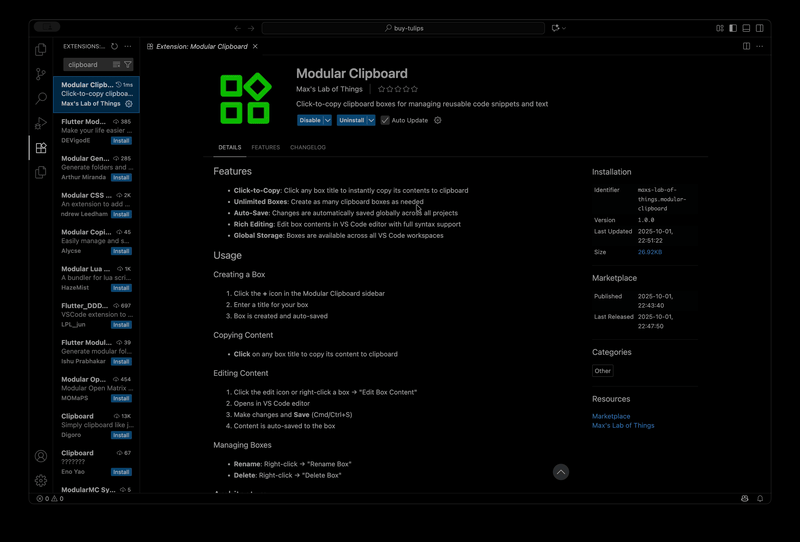
Task: Select the Modular Clipboard row in the extensions list
Action: point(96,94)
